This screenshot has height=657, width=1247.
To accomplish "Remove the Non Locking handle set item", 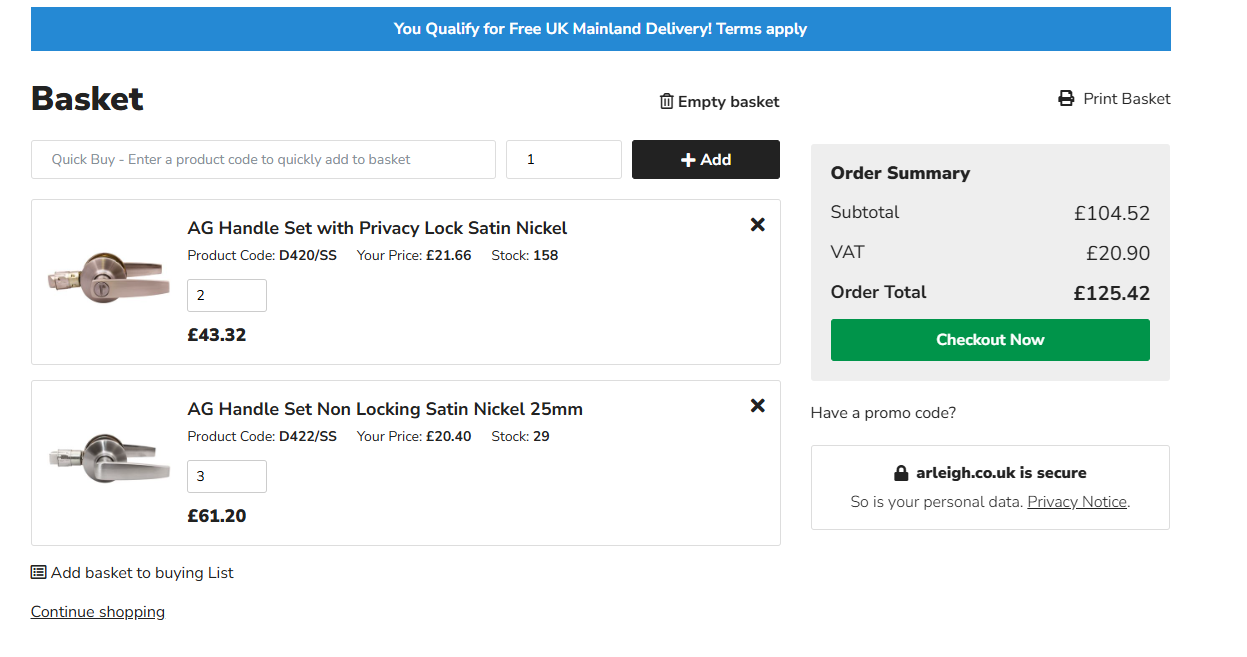I will coord(757,406).
